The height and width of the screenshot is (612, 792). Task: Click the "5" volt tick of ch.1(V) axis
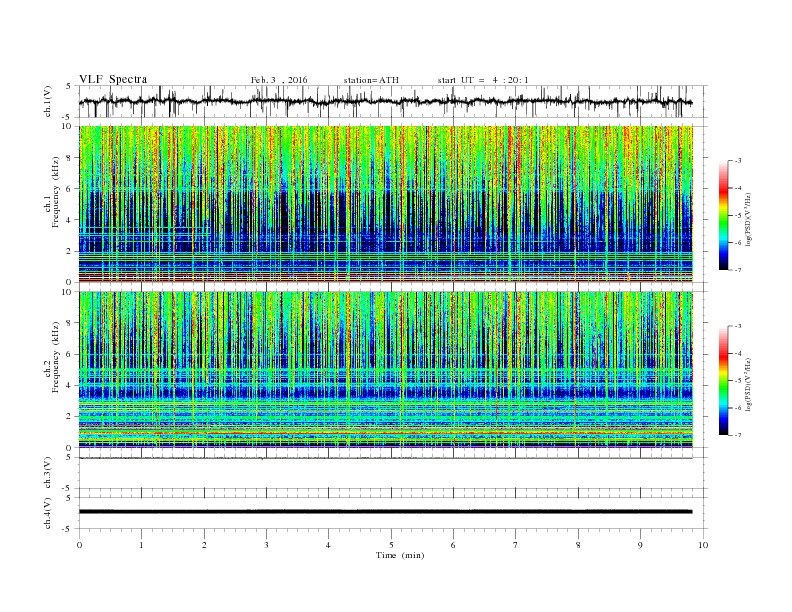tap(69, 86)
